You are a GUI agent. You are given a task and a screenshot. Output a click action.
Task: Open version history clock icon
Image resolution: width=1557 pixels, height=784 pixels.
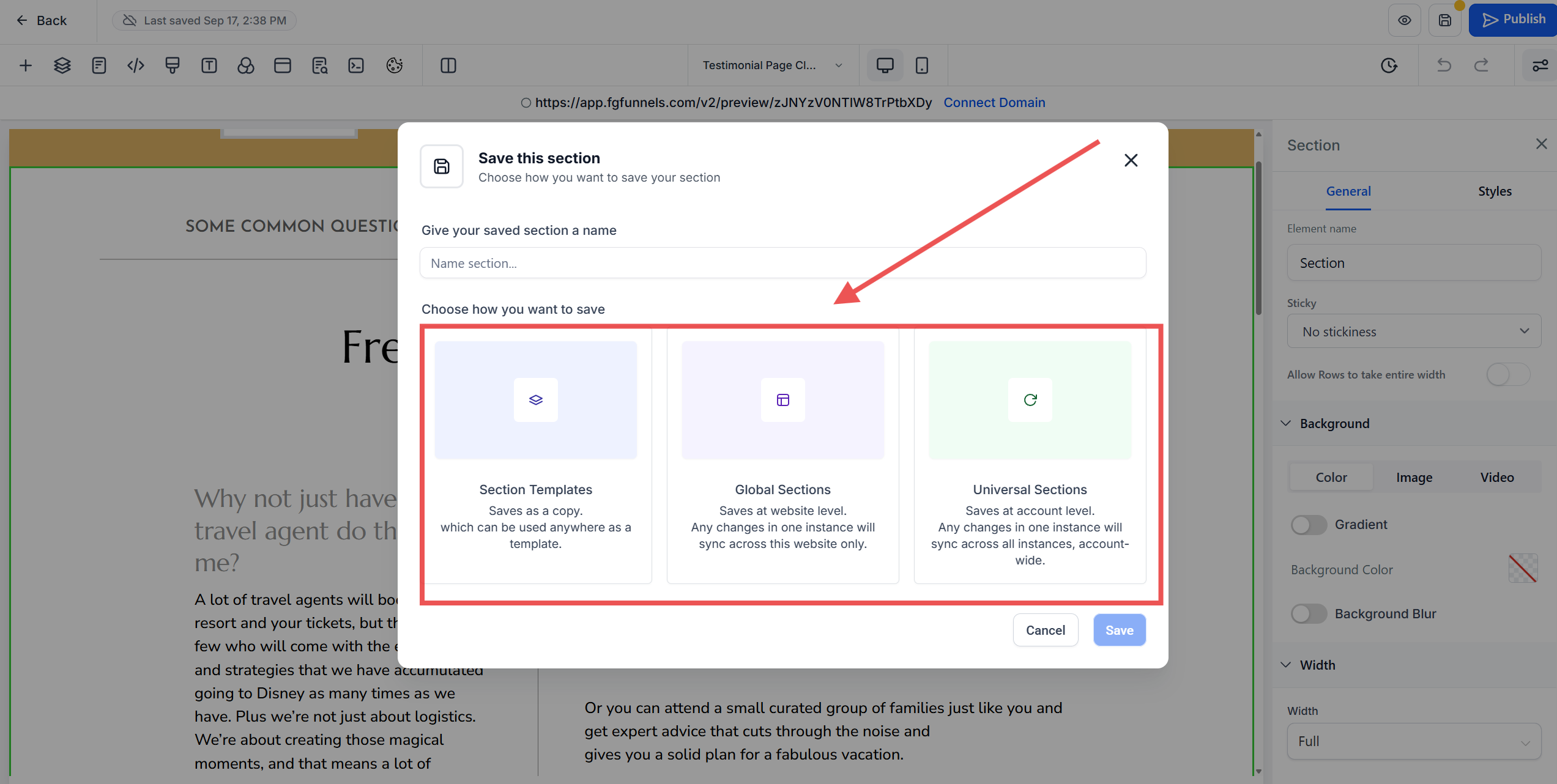tap(1389, 65)
